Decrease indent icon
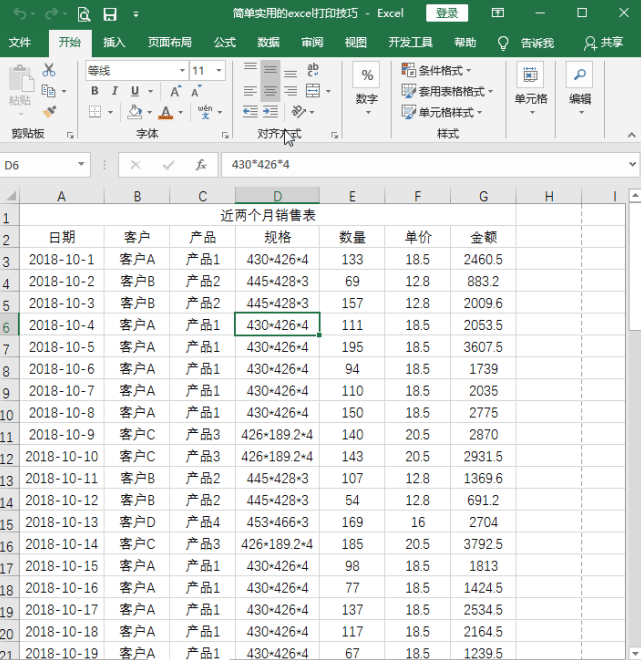The image size is (641, 660). click(250, 112)
